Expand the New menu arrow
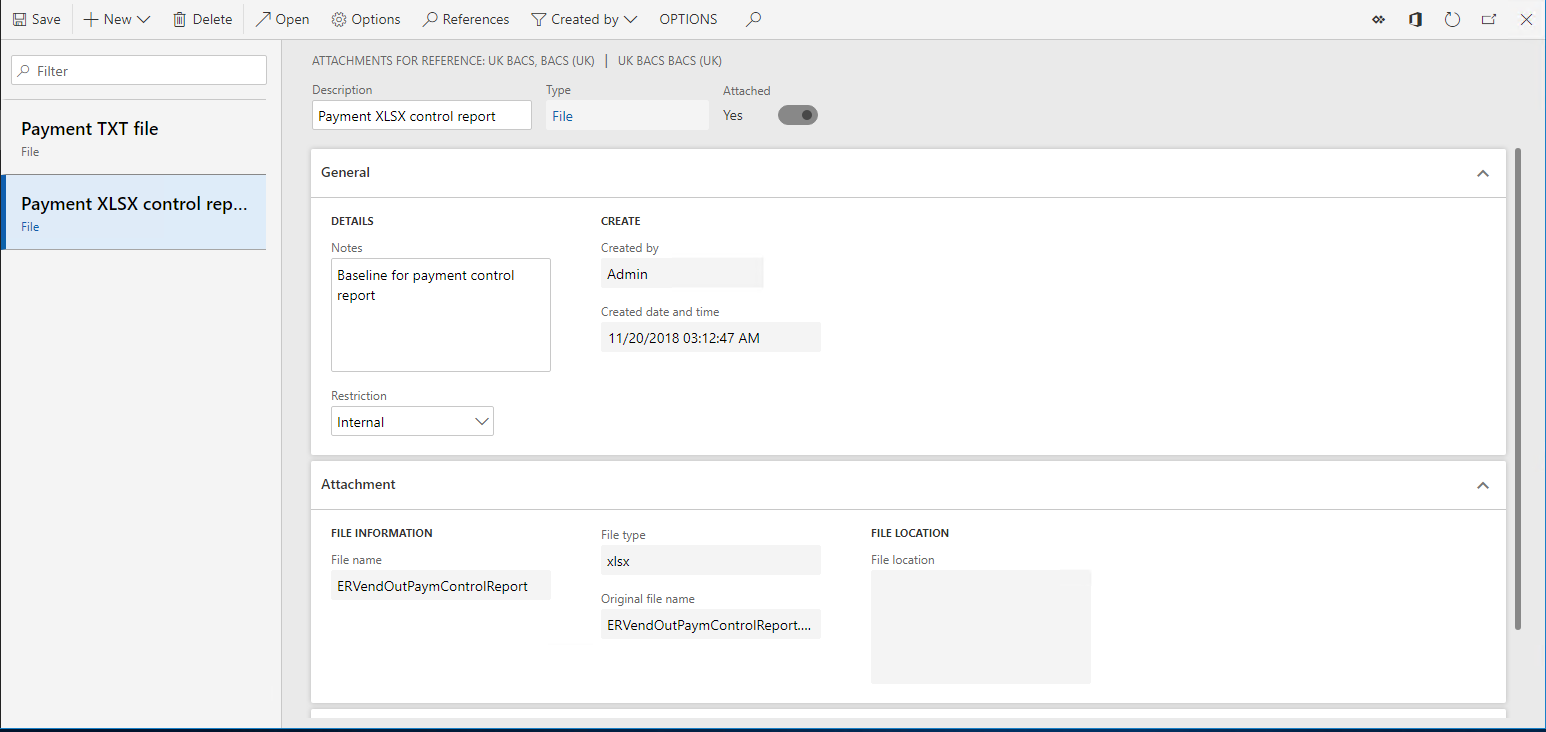The width and height of the screenshot is (1546, 732). (x=143, y=18)
